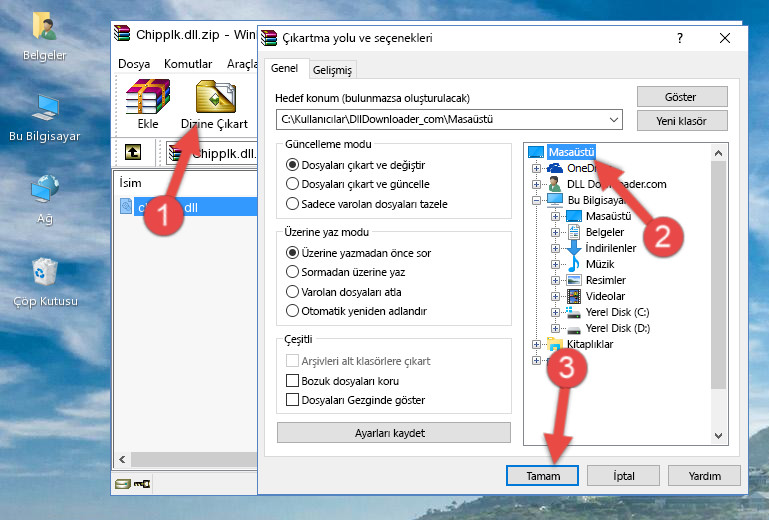Select Yerel Disk (D:) in tree
Screen dimensions: 769x520
pos(618,328)
